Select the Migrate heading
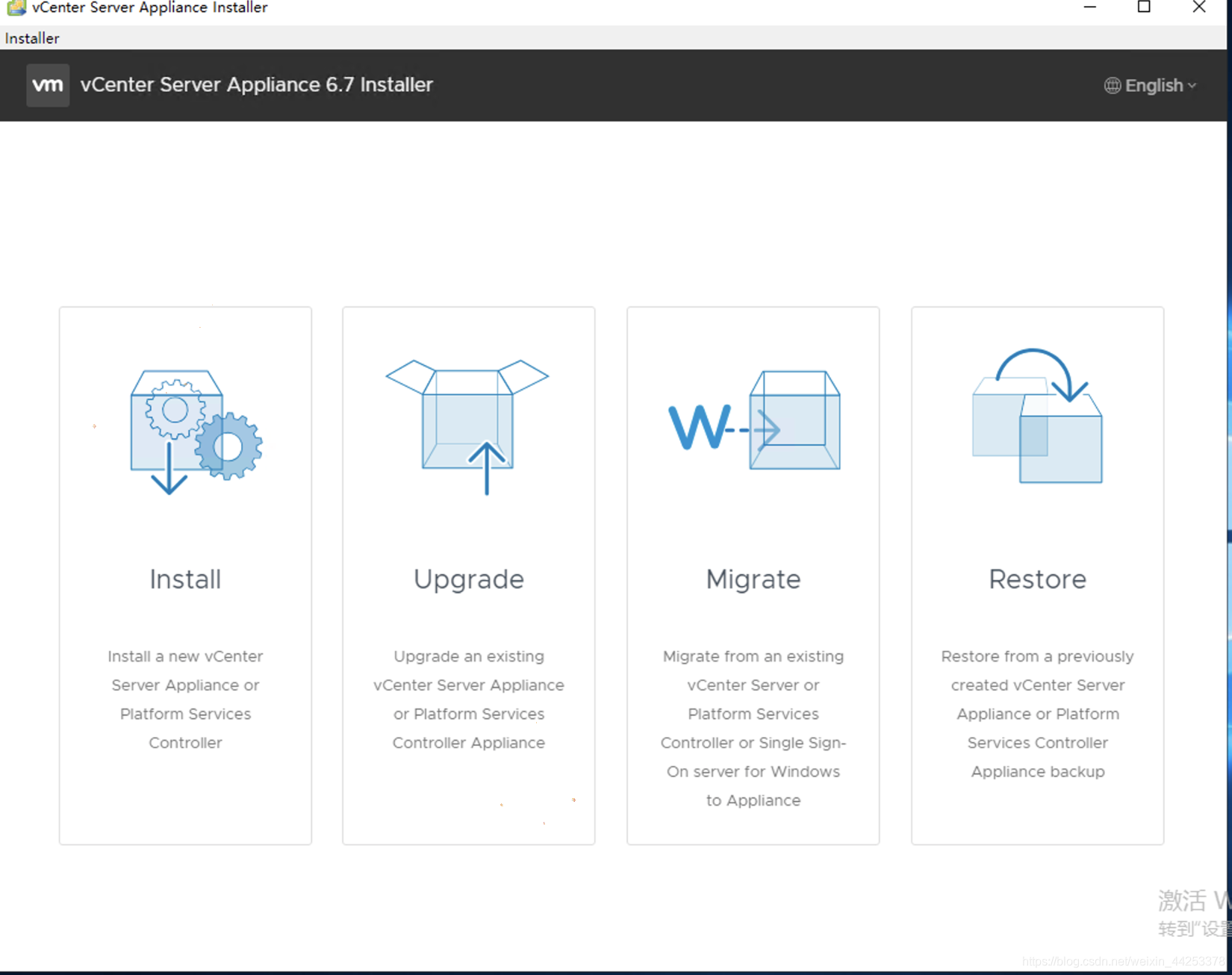The height and width of the screenshot is (975, 1232). point(753,581)
